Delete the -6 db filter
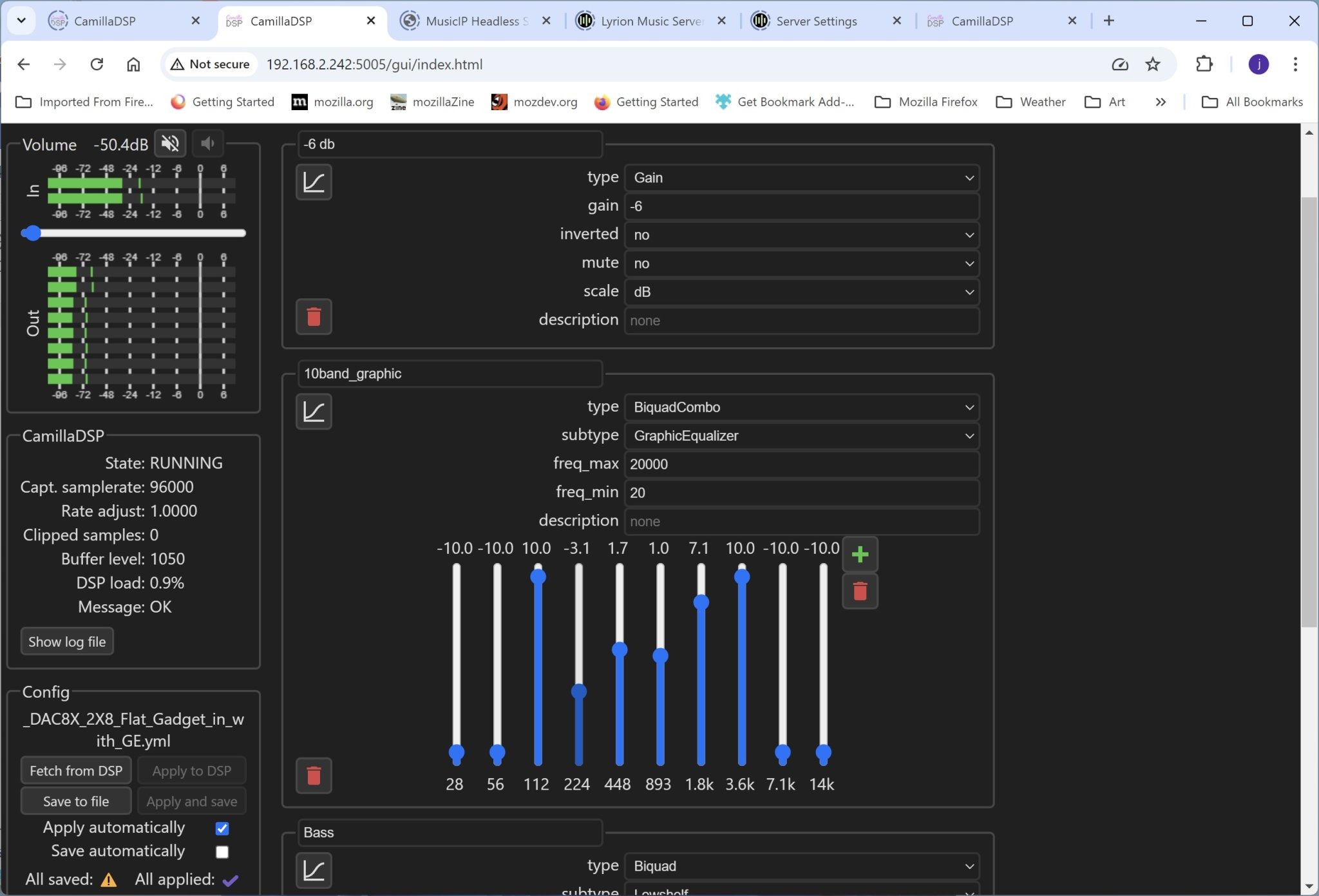This screenshot has height=896, width=1319. tap(314, 316)
